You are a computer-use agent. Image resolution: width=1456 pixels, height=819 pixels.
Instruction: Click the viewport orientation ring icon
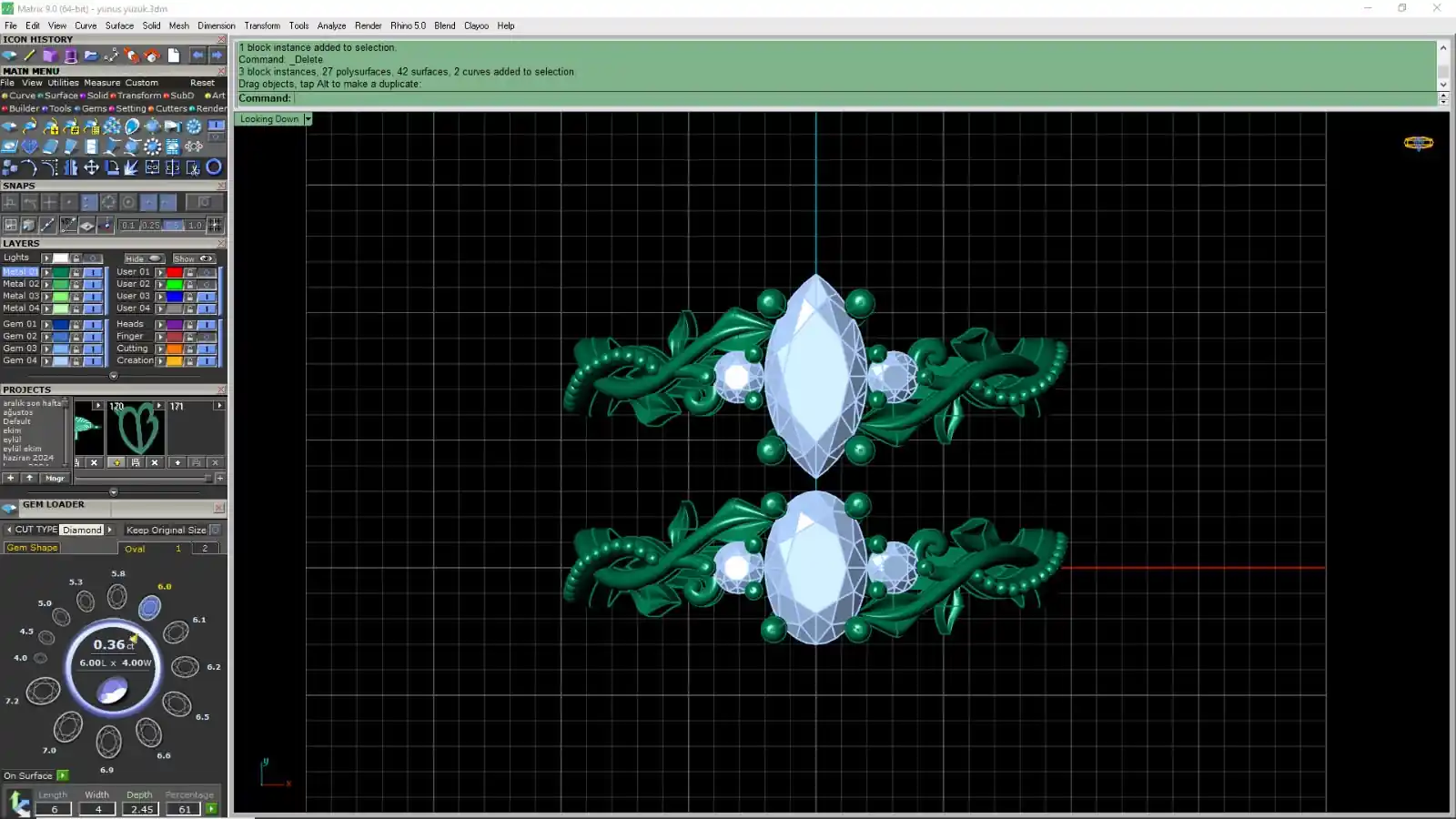point(1418,143)
